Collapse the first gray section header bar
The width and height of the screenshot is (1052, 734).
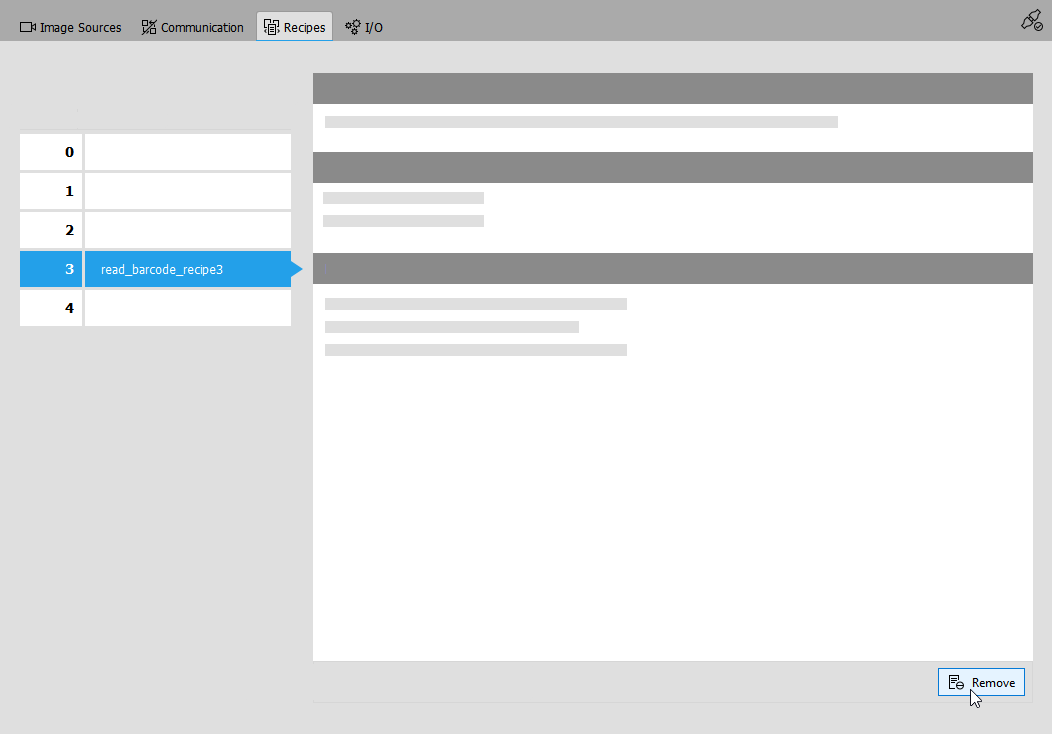point(672,89)
